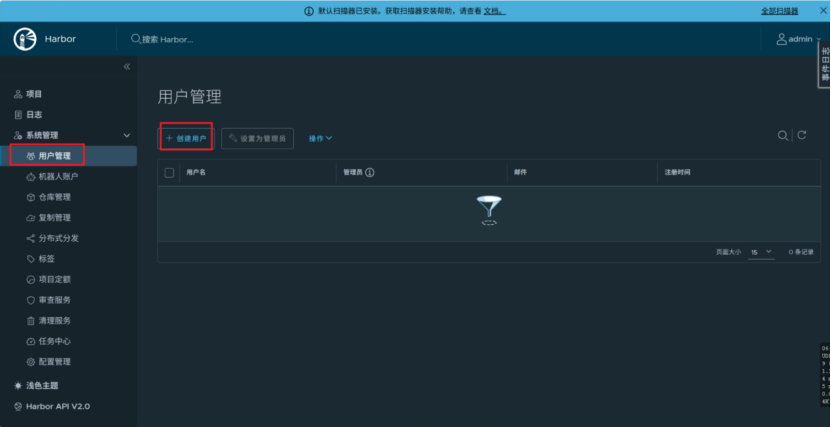Click the 管理员 info icon
831x427 pixels.
[x=370, y=172]
